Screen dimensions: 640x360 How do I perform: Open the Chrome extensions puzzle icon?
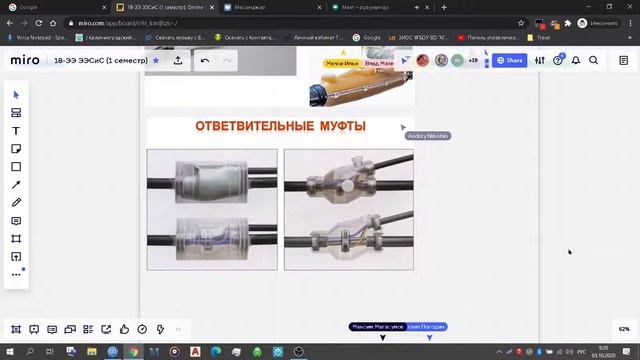pos(568,23)
